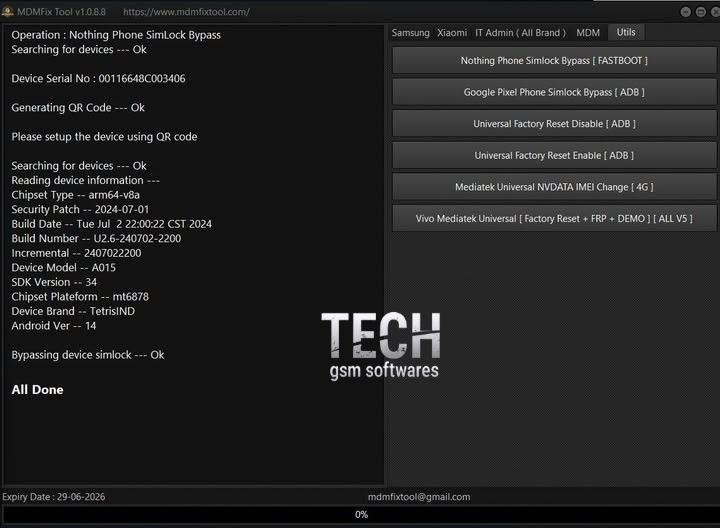The height and width of the screenshot is (528, 720).
Task: Click the Device Serial No log line
Action: pyautogui.click(x=98, y=79)
